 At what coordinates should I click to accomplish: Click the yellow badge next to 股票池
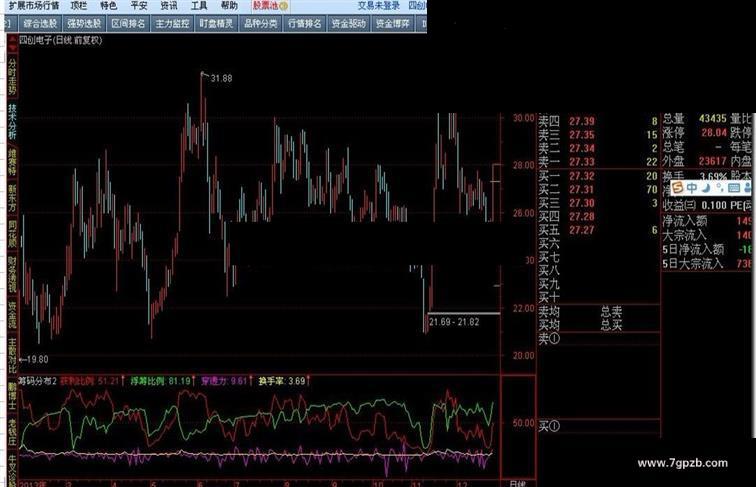pyautogui.click(x=284, y=6)
